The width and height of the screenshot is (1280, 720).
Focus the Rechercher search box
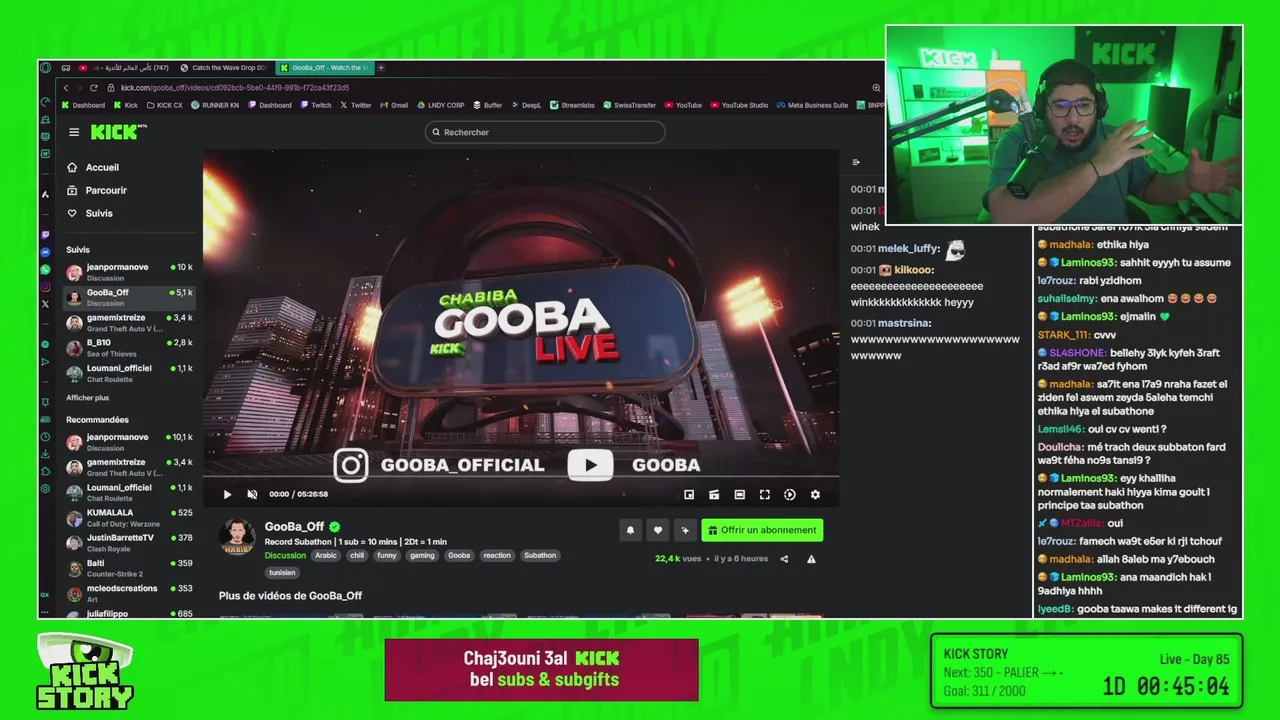(545, 132)
